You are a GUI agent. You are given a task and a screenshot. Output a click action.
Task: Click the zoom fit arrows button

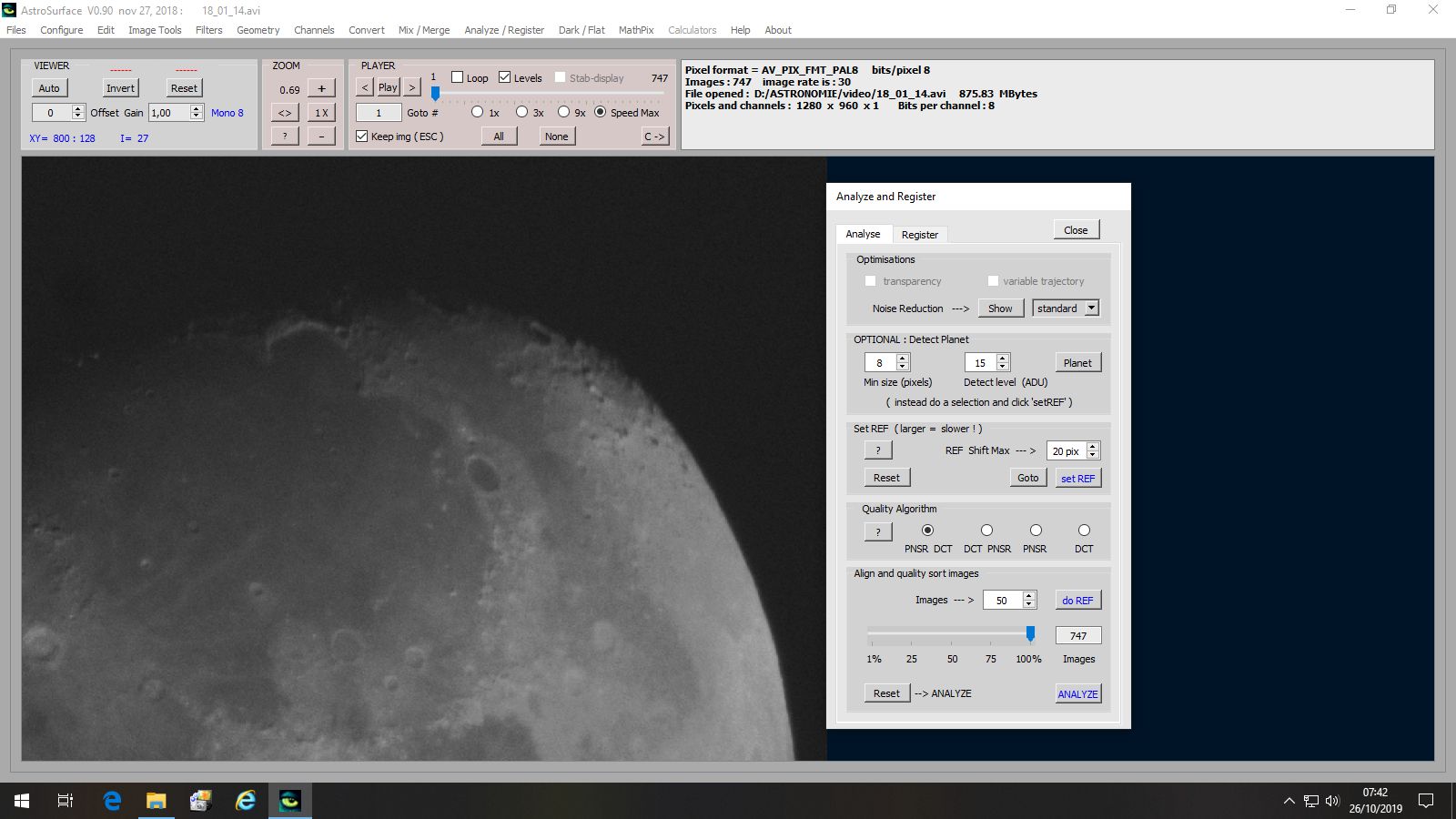pyautogui.click(x=285, y=113)
